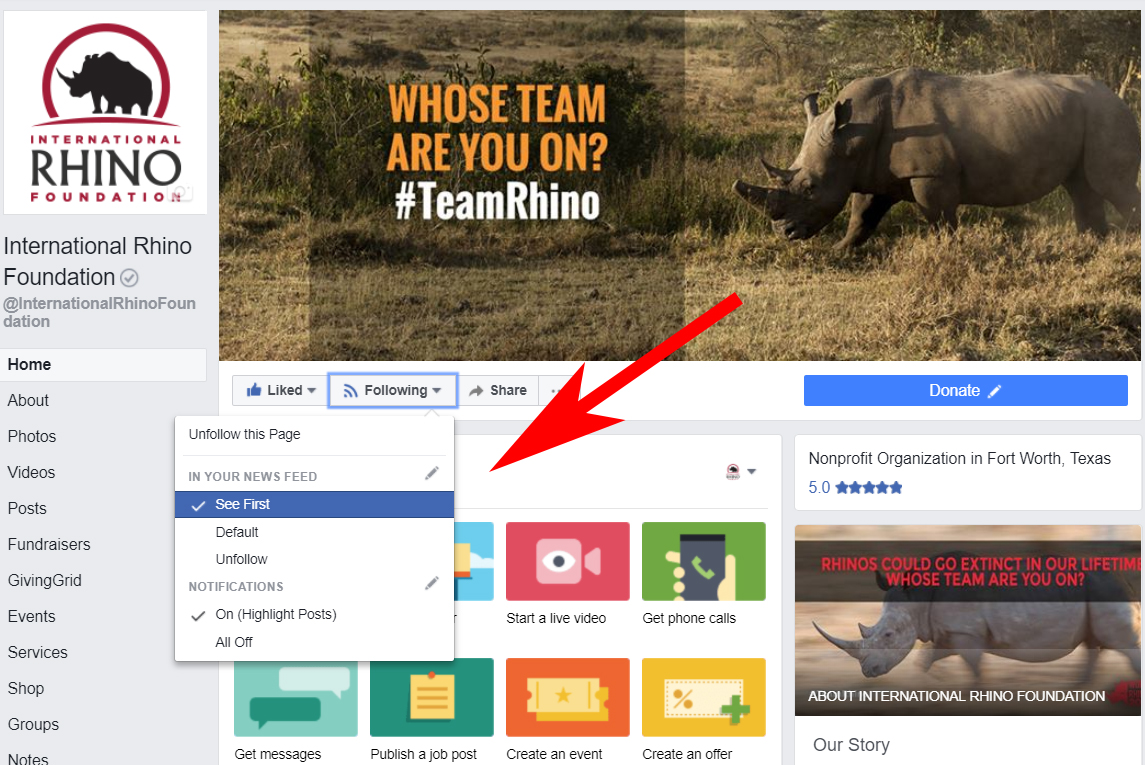Open the Liked dropdown button
Screen dimensions: 1145x765
point(280,391)
